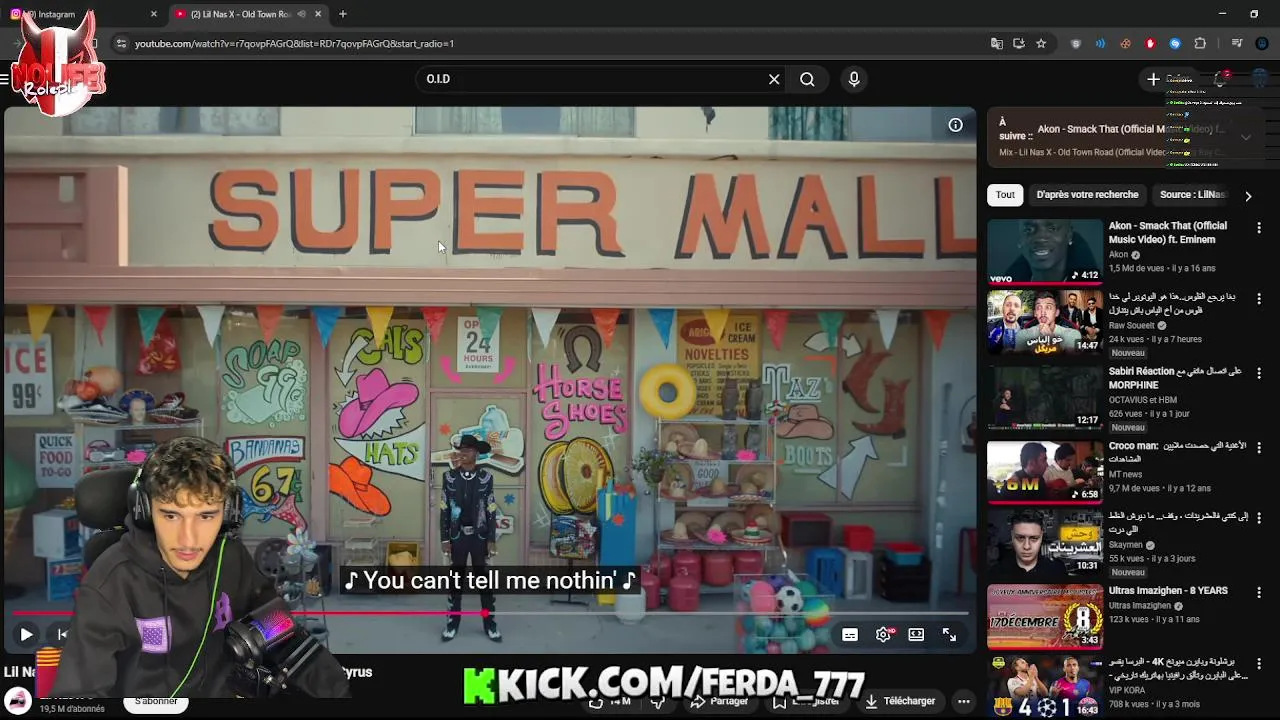Open the cookie extension icon
This screenshot has width=1280, height=720.
tap(1125, 43)
